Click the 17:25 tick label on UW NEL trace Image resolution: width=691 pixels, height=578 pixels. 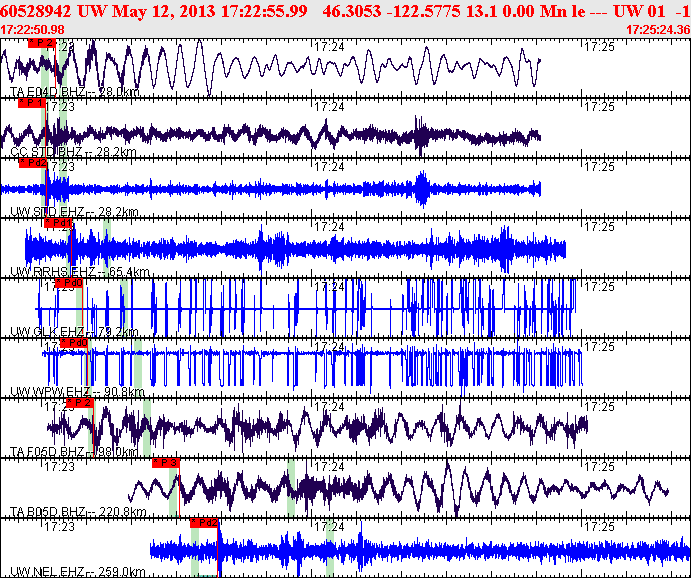(599, 526)
